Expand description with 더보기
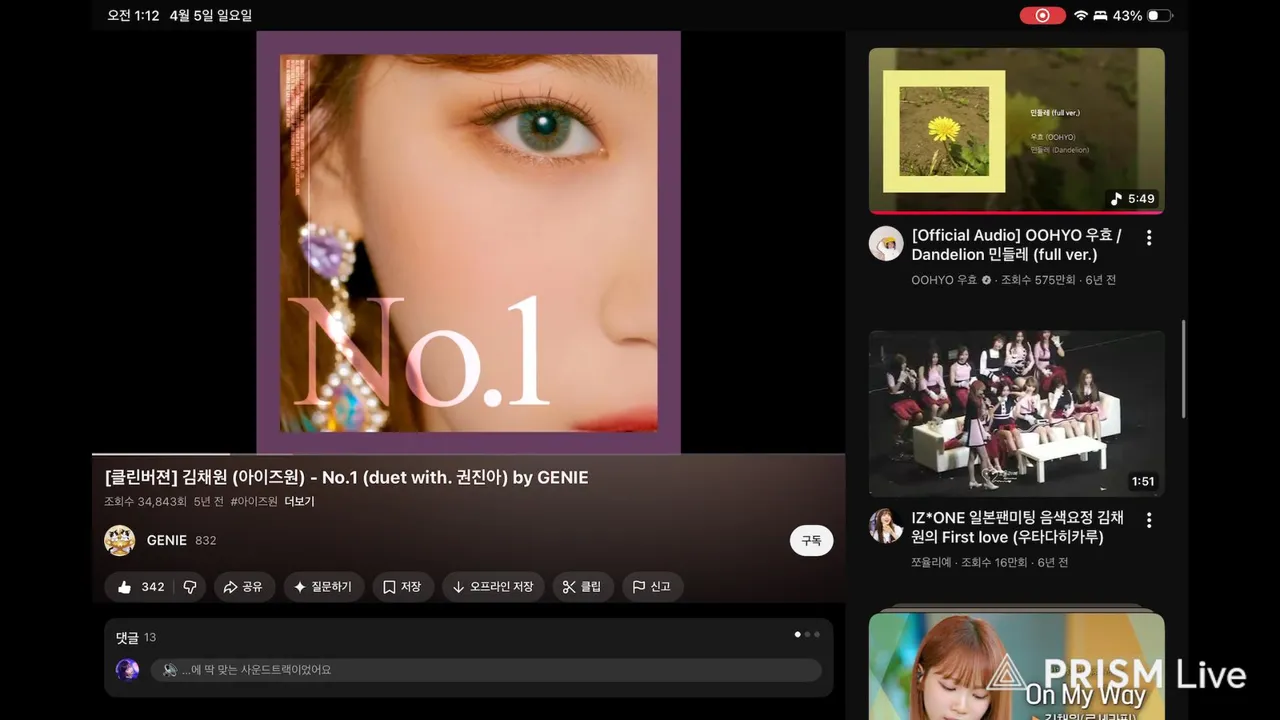The image size is (1280, 720). point(299,502)
